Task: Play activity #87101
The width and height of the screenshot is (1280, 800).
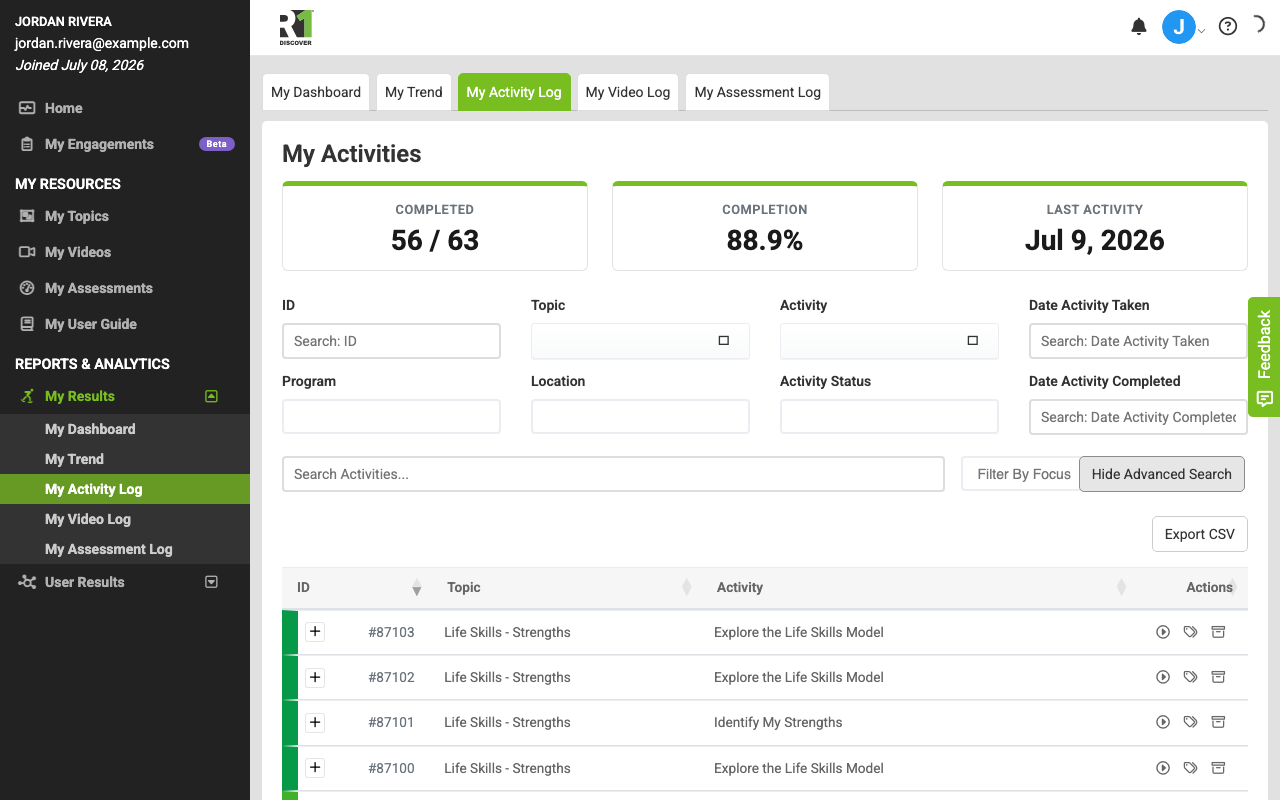Action: point(1163,722)
